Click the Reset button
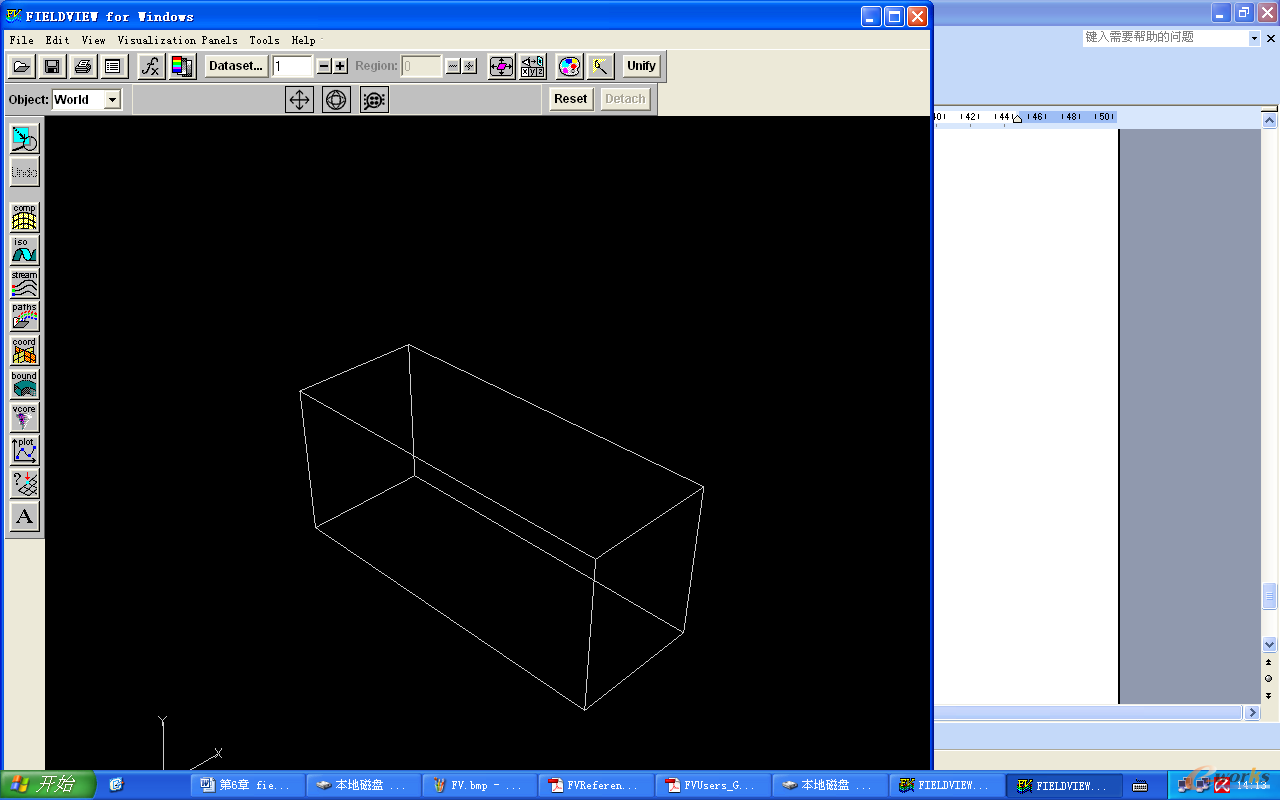This screenshot has width=1280, height=800. 570,99
